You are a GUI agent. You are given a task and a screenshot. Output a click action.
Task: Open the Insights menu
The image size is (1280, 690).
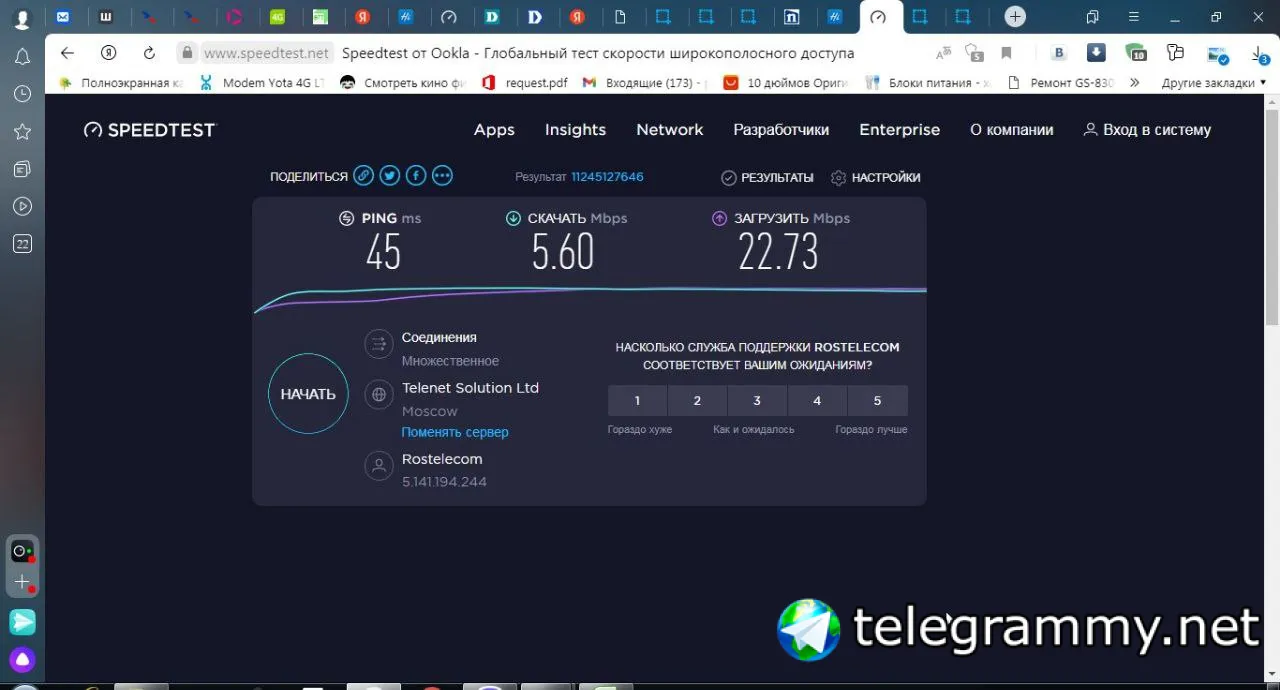[x=575, y=130]
